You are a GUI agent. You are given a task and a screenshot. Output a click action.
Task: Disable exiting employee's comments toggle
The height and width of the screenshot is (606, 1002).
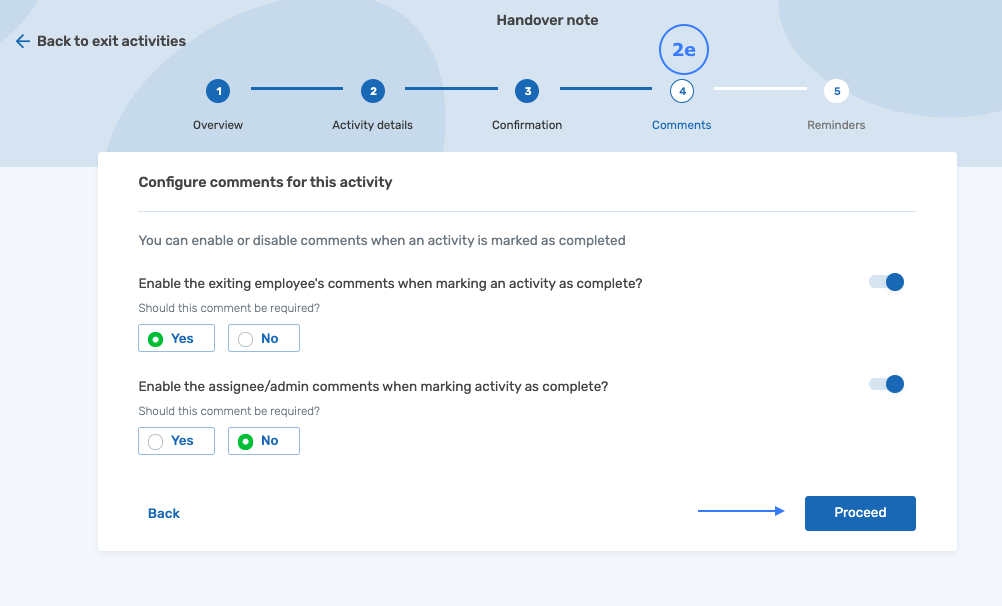pyautogui.click(x=886, y=282)
